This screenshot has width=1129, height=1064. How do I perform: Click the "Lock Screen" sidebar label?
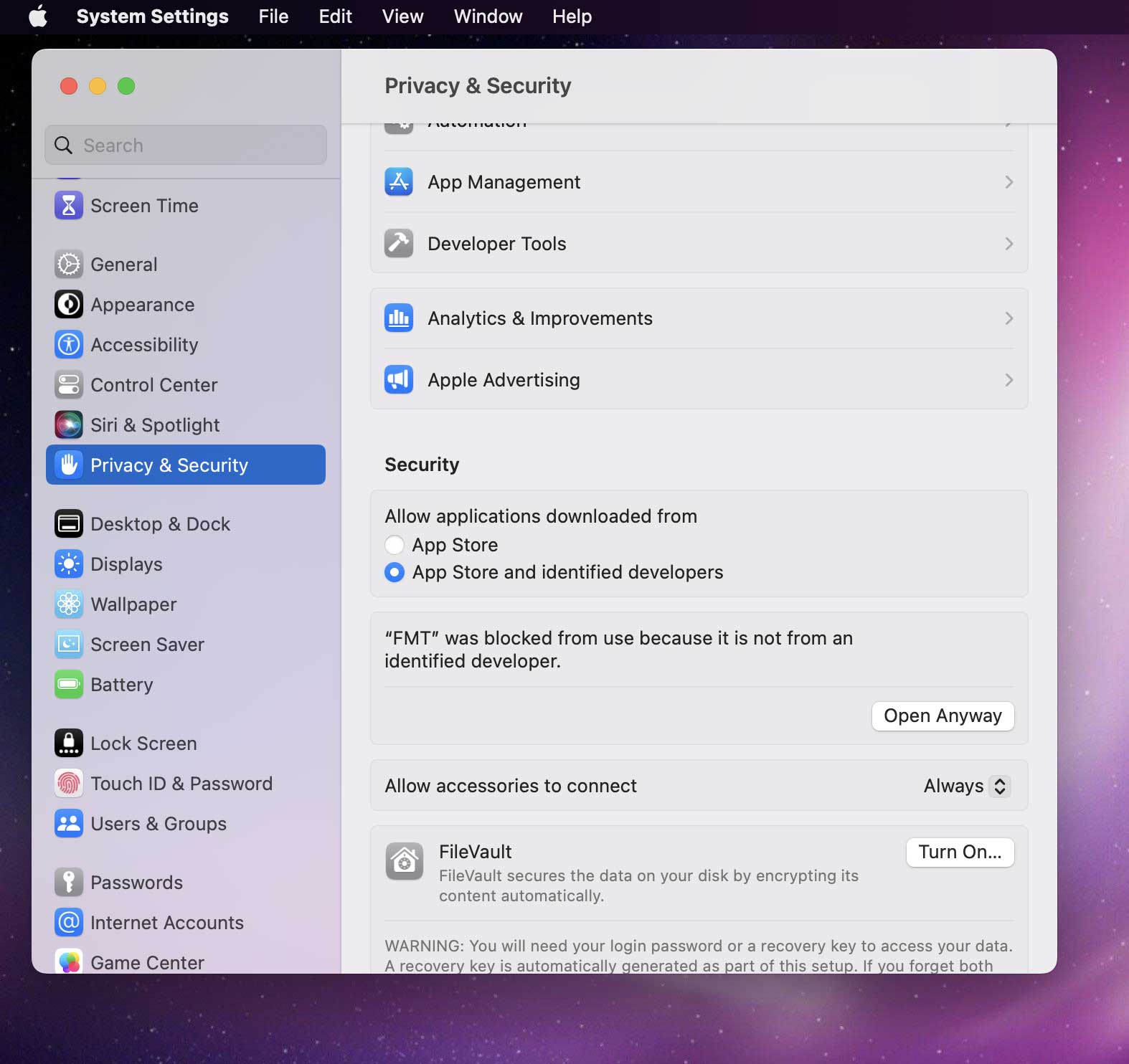(143, 744)
